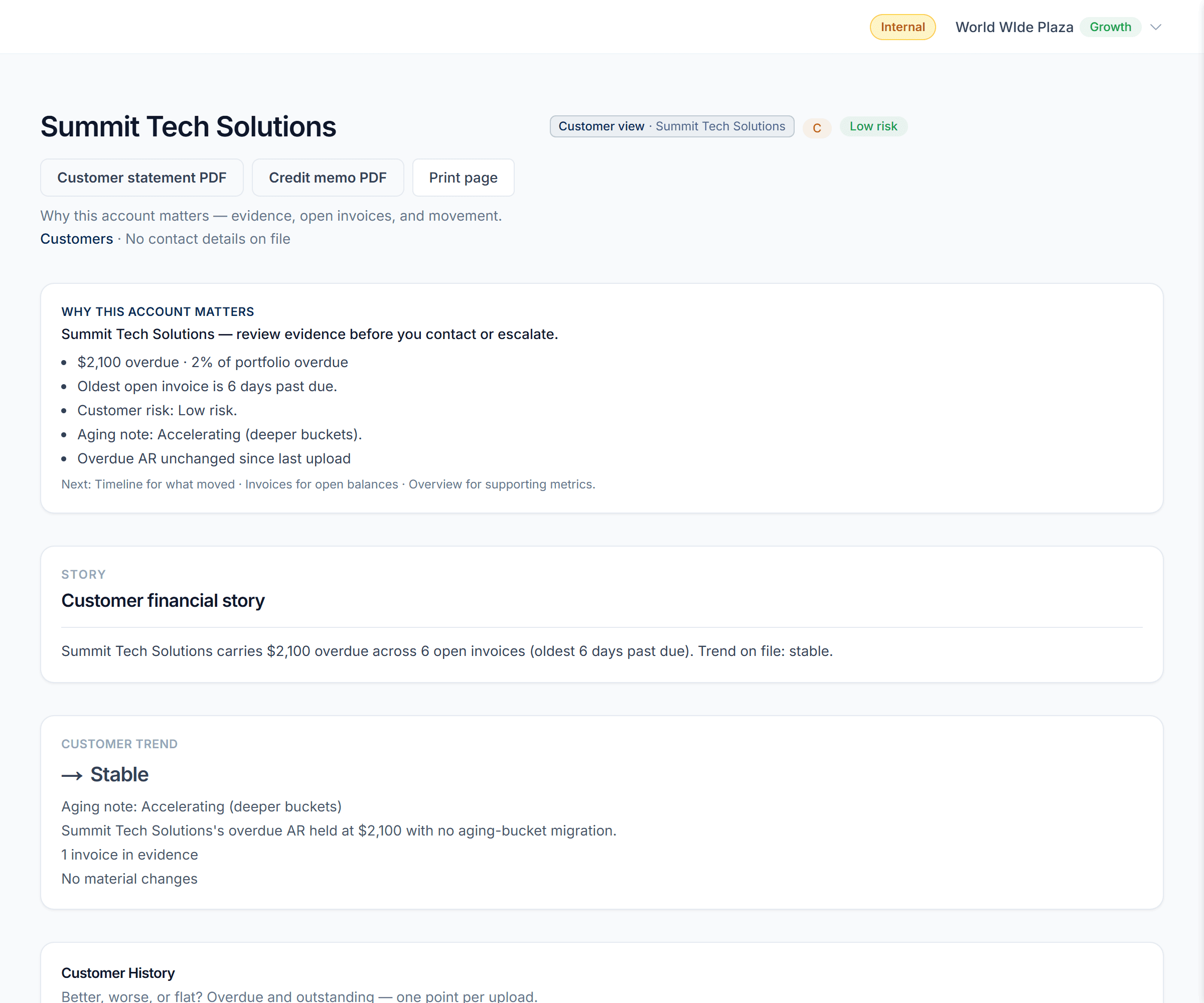Select the World WIde Plaza workspace name

1014,27
